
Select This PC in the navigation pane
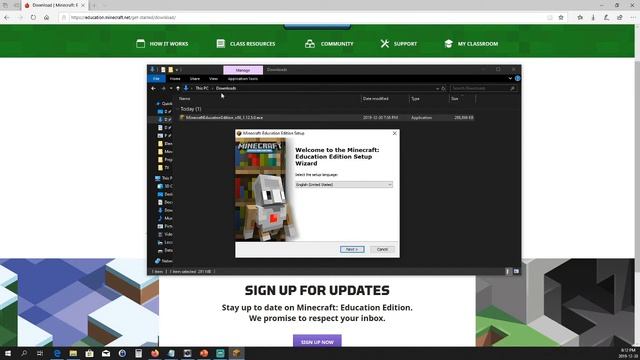(164, 178)
